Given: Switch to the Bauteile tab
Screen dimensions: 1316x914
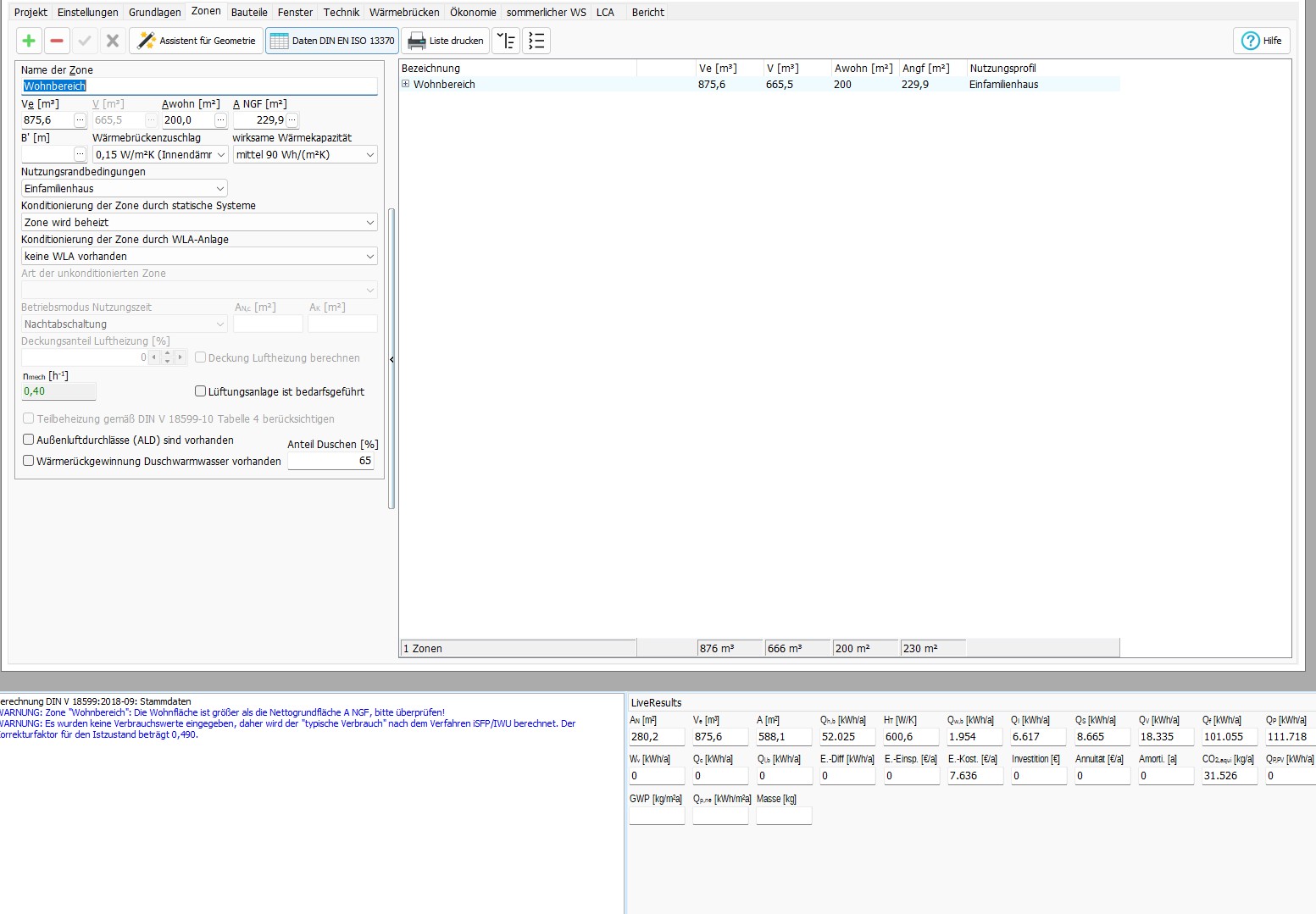Looking at the screenshot, I should (249, 12).
